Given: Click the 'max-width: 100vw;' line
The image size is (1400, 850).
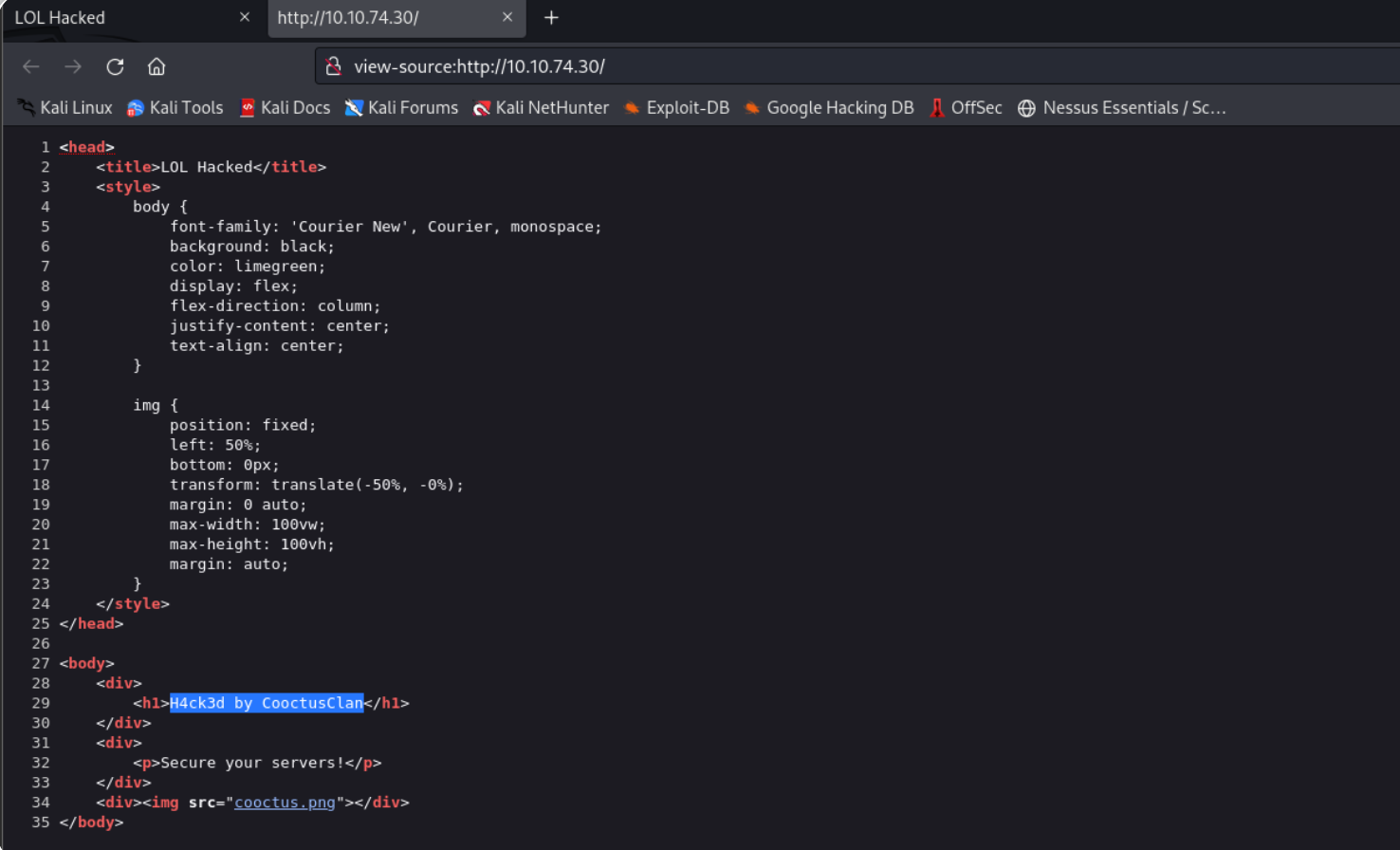Looking at the screenshot, I should [248, 525].
